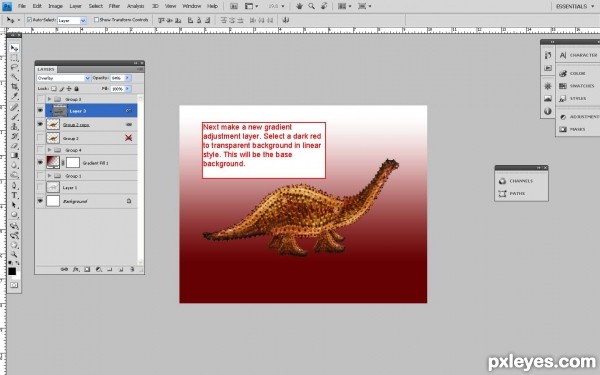The image size is (600, 375).
Task: Pick the Rotate View tool in the application bar
Action: (x=324, y=6)
